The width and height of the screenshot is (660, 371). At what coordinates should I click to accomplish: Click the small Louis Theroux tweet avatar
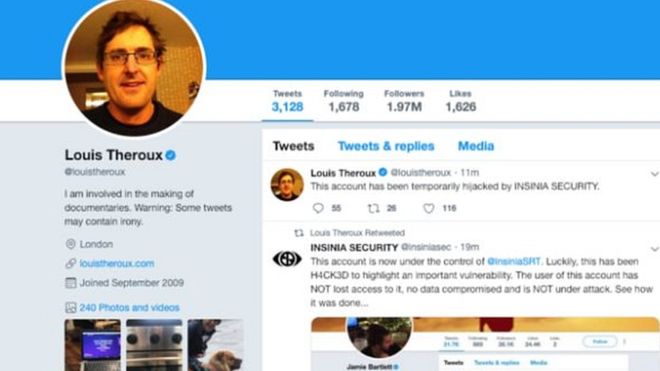[287, 184]
